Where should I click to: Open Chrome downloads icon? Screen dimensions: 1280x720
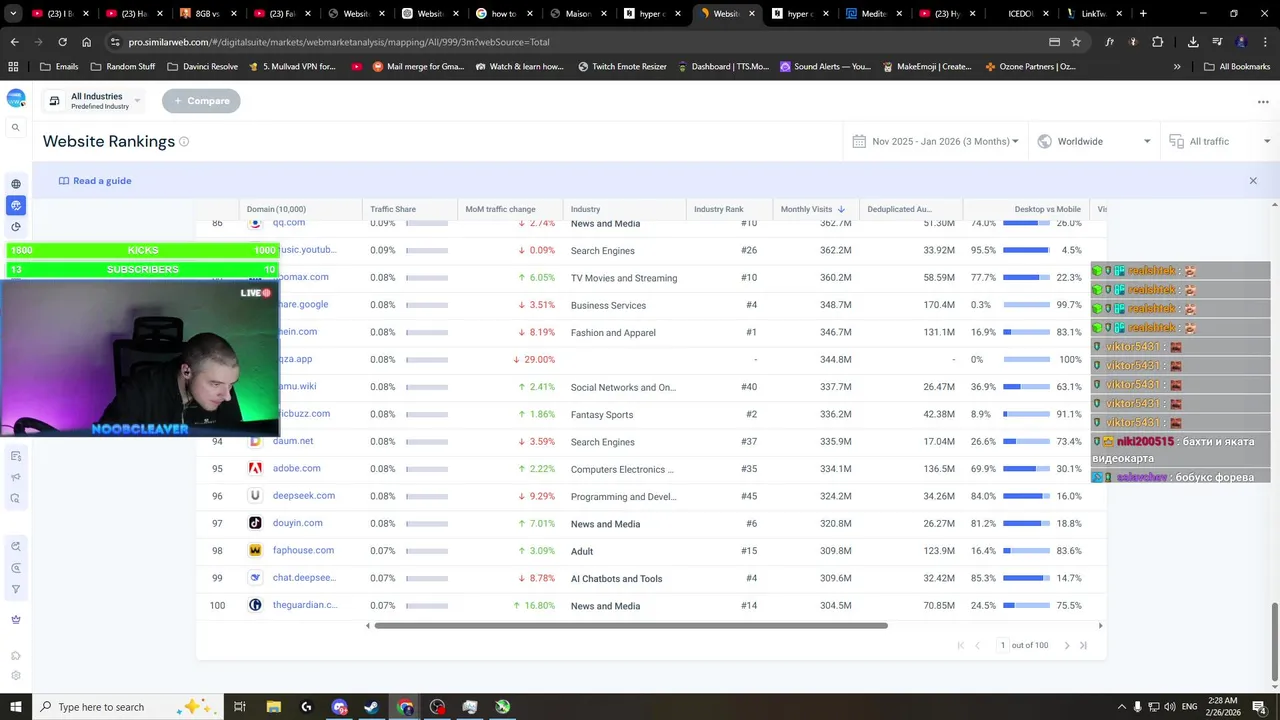(1193, 42)
